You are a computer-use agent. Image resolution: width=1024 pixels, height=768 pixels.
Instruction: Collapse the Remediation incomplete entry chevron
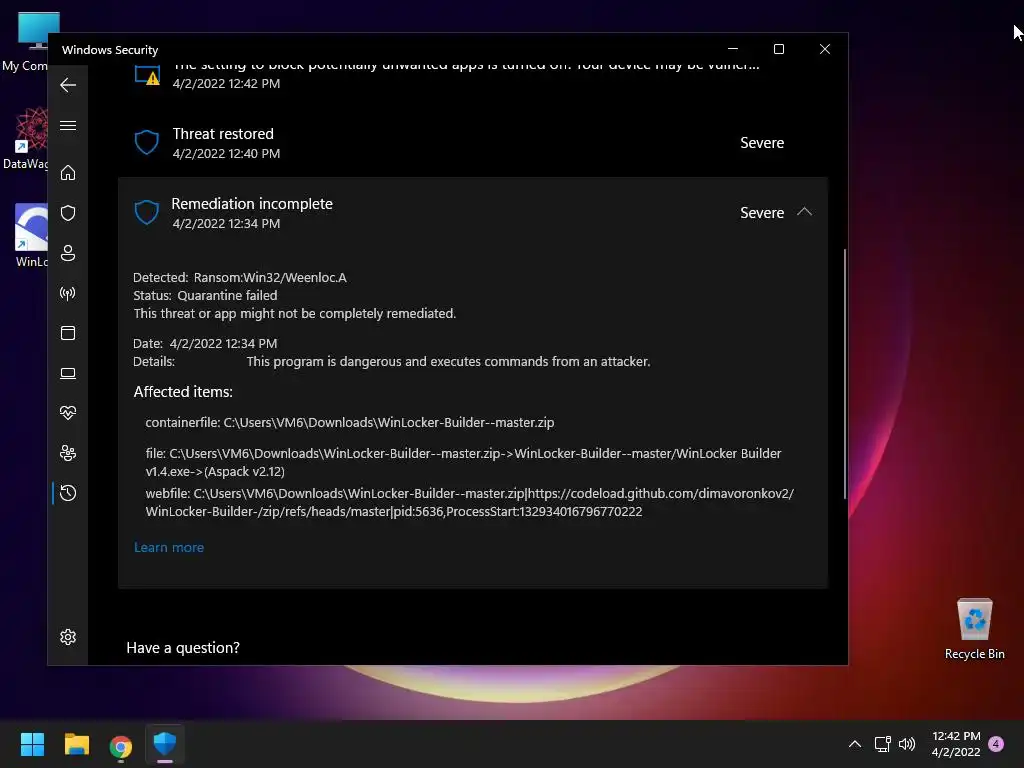pos(805,212)
